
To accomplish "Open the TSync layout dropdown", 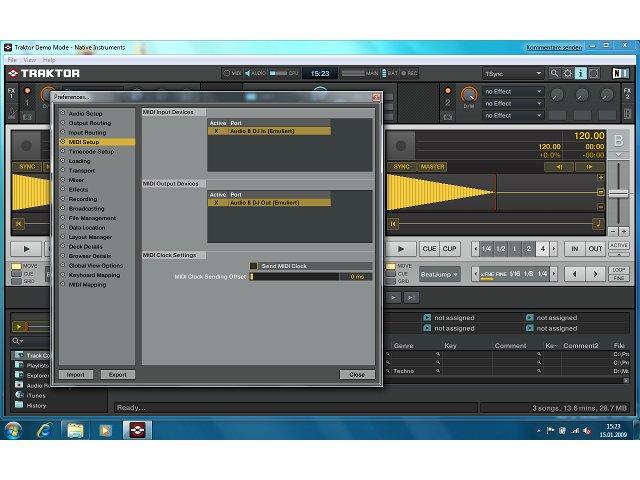I will coord(513,74).
